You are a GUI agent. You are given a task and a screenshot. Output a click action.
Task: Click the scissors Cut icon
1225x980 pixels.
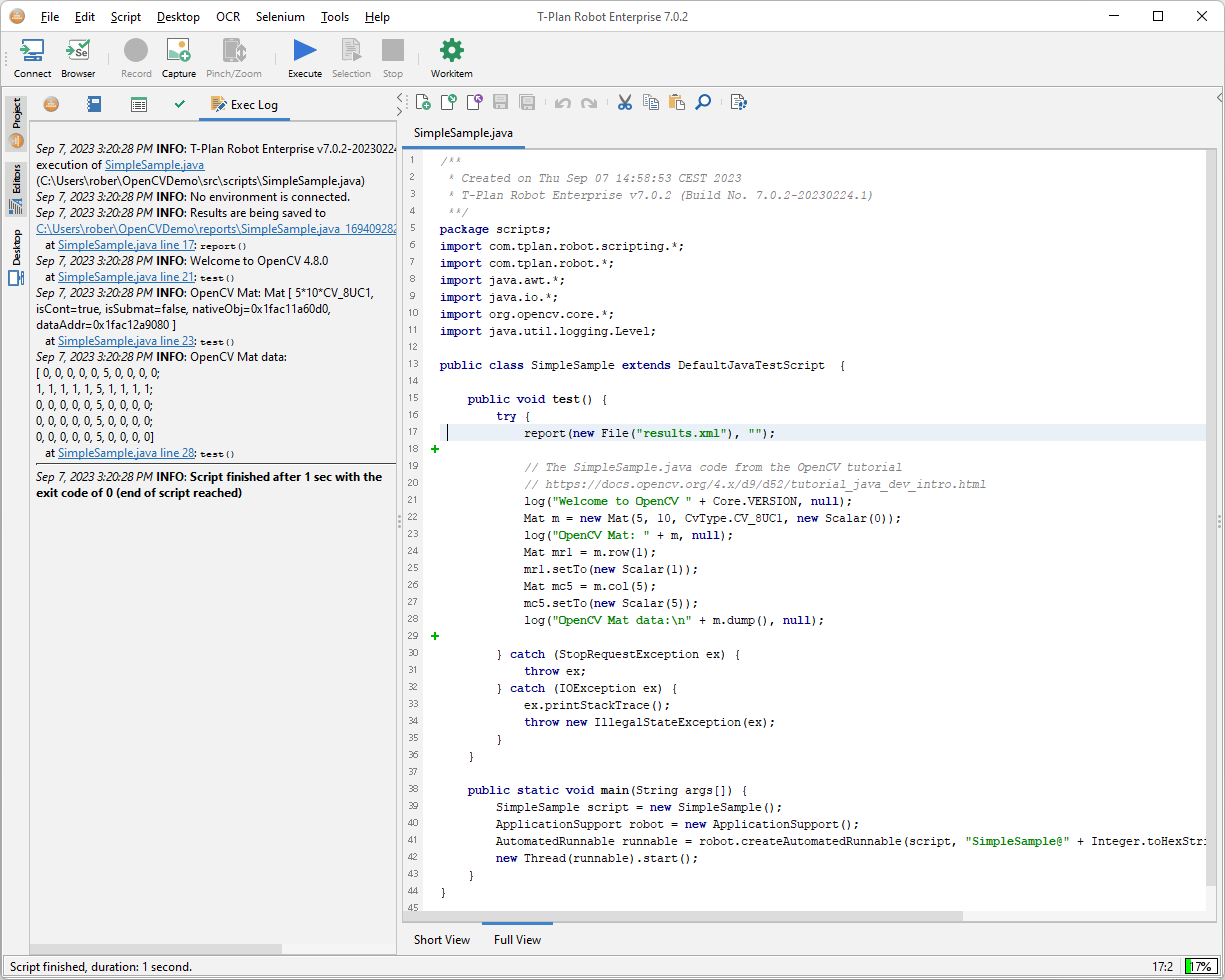[625, 102]
